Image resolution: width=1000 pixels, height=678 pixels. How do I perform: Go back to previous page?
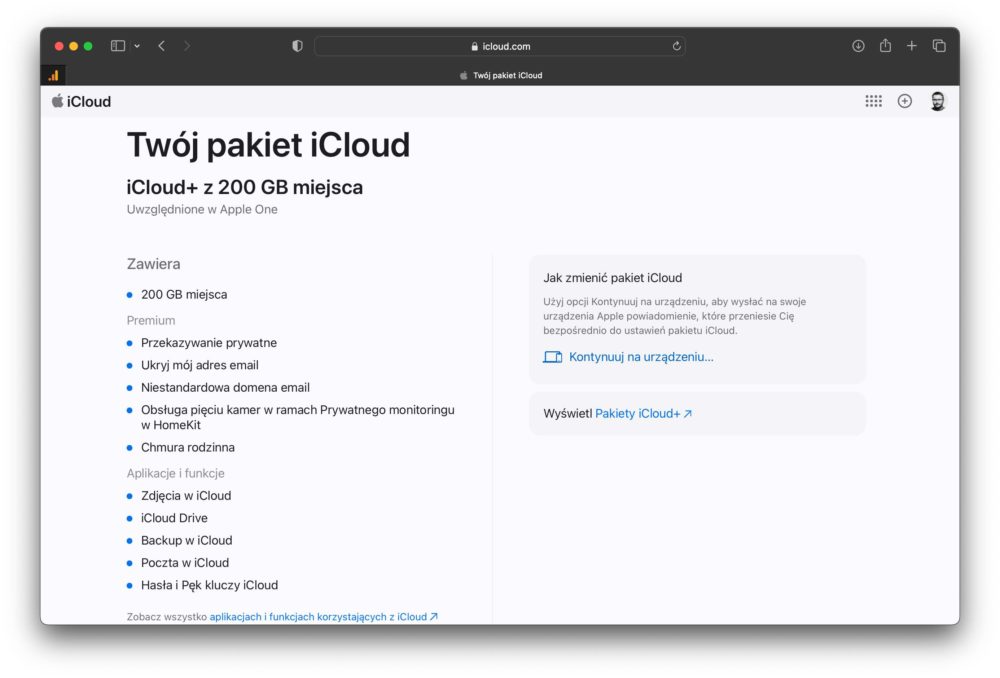tap(162, 46)
